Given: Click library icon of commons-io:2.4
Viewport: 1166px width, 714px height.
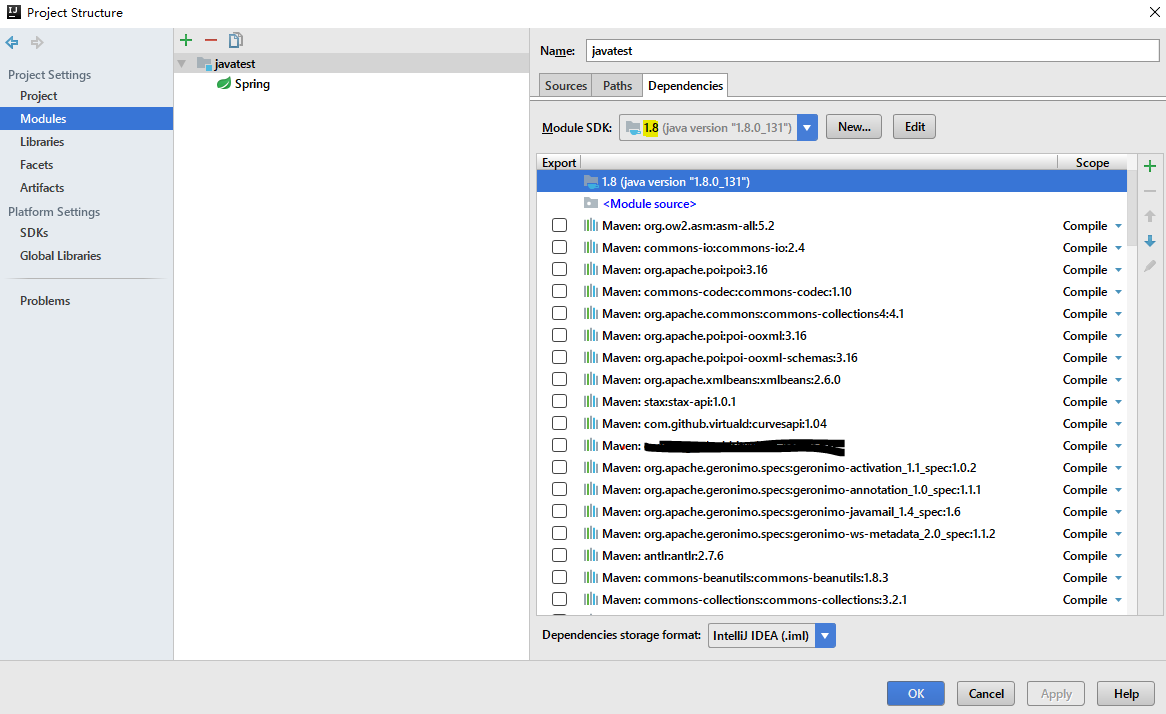Looking at the screenshot, I should tap(590, 247).
